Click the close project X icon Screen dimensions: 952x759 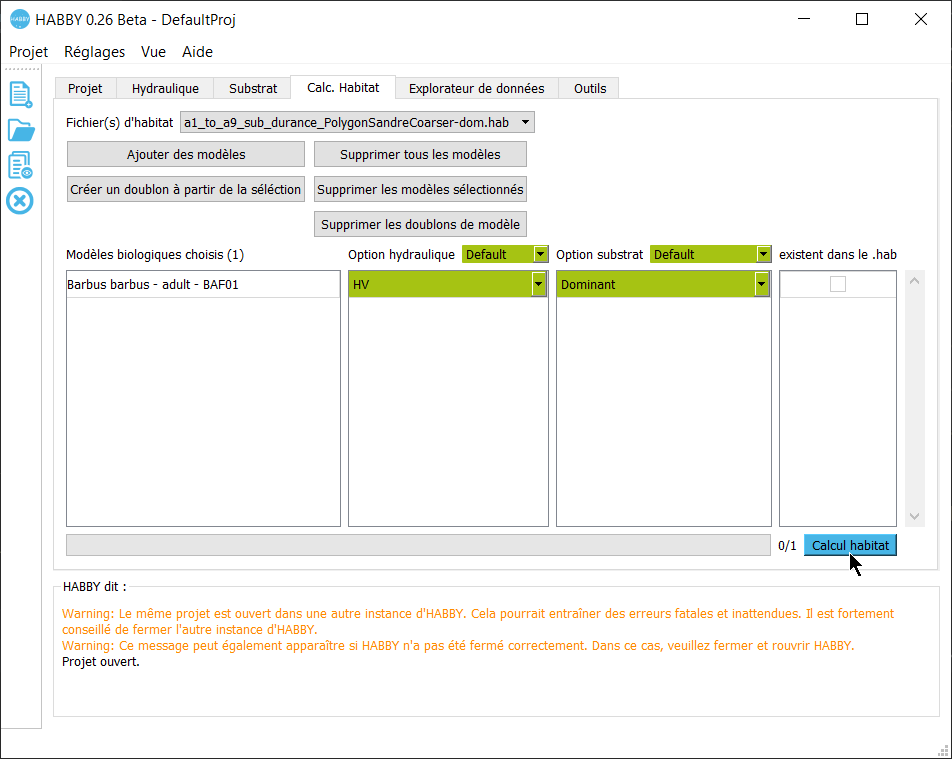click(x=20, y=201)
